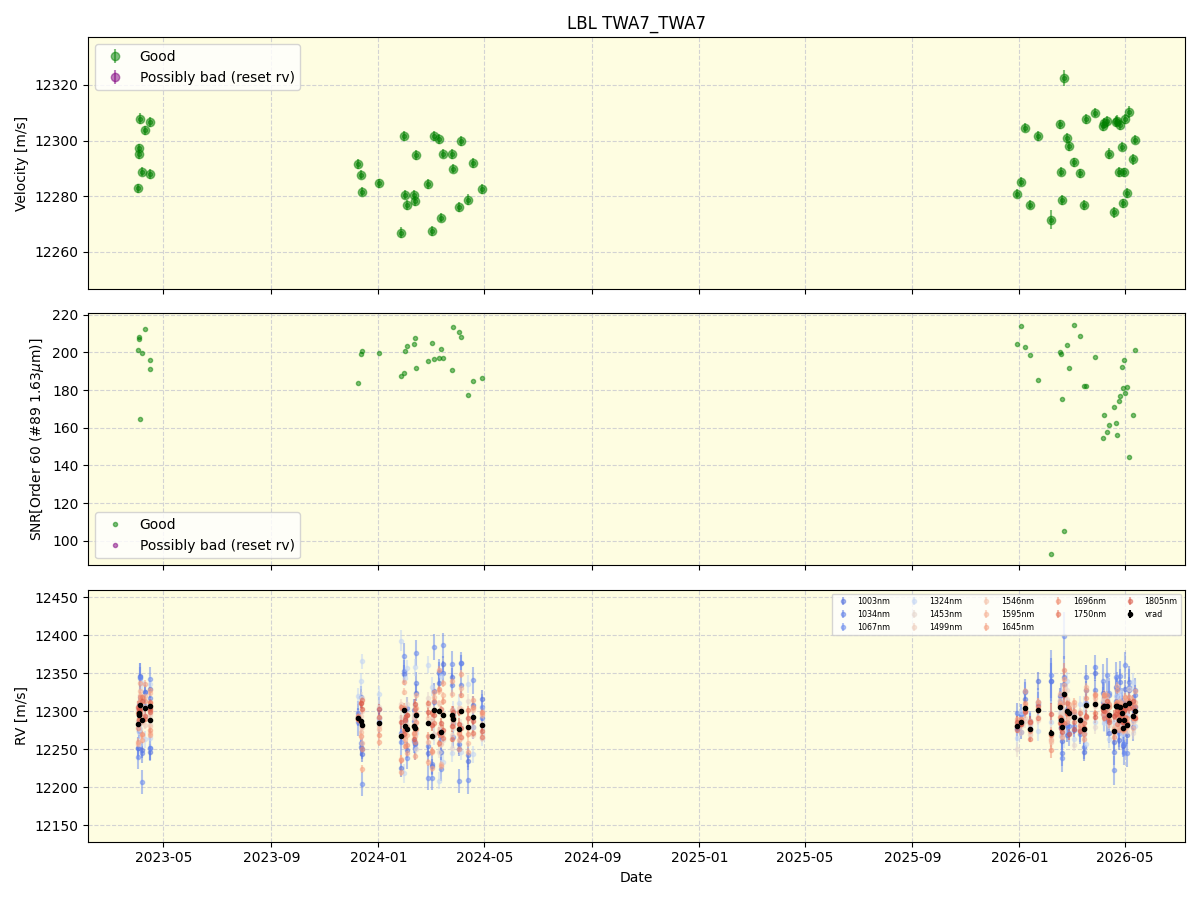1200x900 pixels.
Task: Click the 'RV [m/s]' y-axis label
Action: pyautogui.click(x=21, y=716)
